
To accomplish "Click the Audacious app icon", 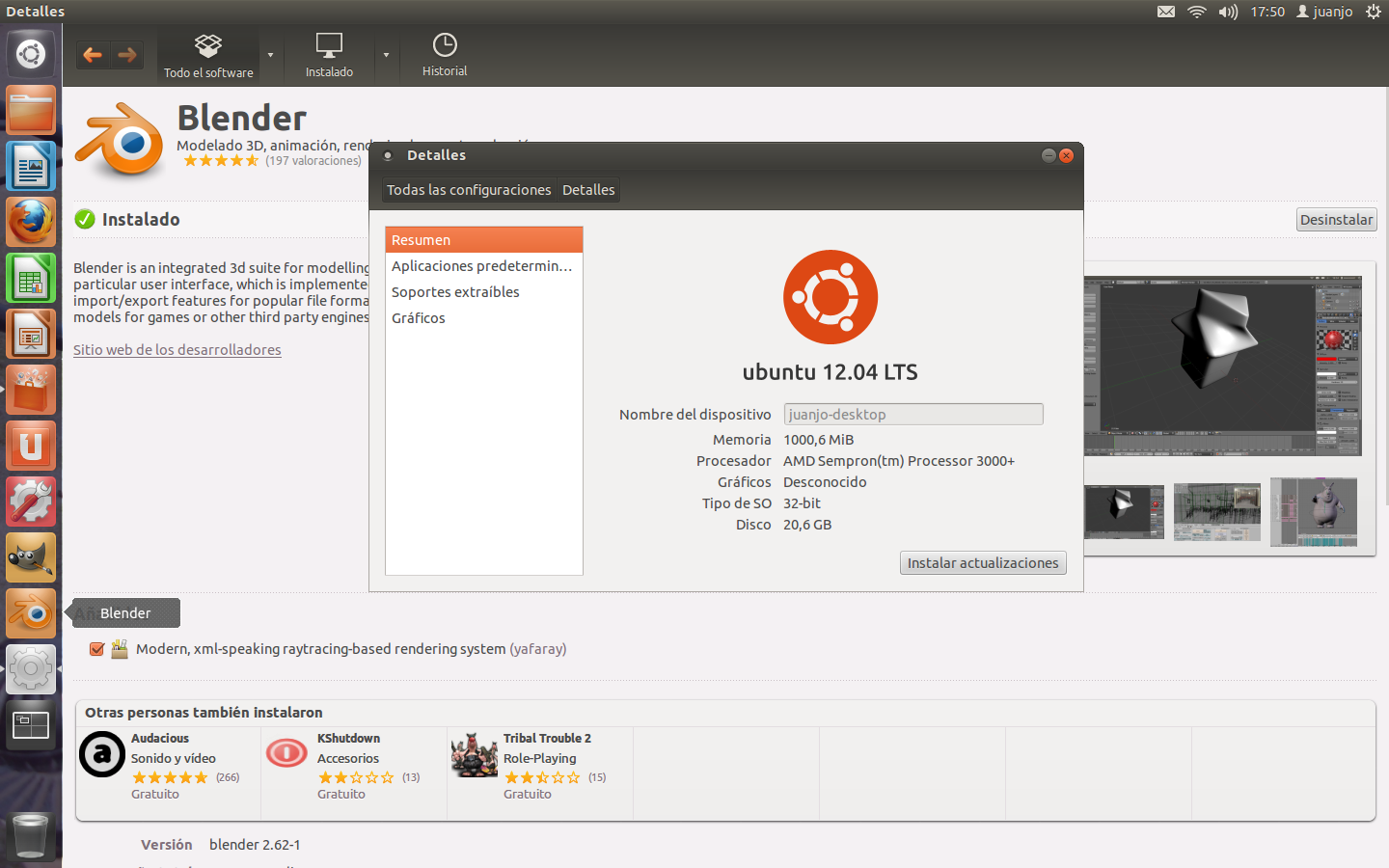I will click(102, 754).
